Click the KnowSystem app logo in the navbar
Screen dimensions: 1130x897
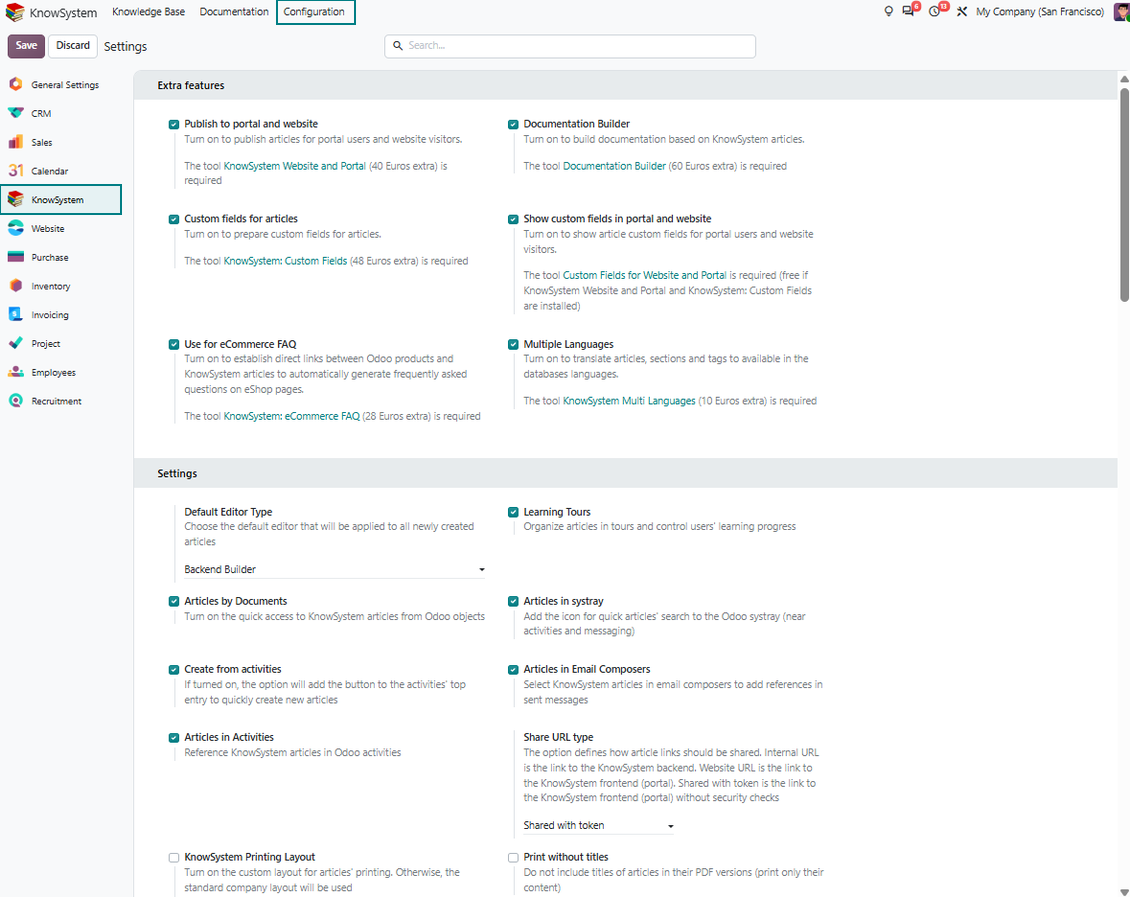(14, 12)
